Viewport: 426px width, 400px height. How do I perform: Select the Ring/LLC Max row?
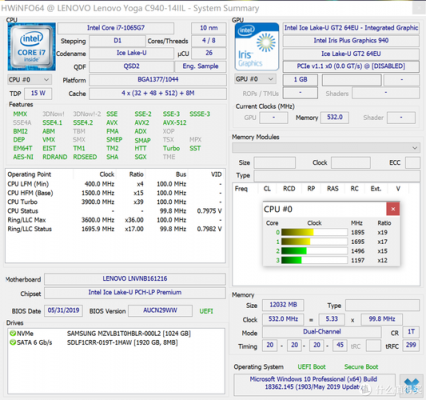coord(115,220)
